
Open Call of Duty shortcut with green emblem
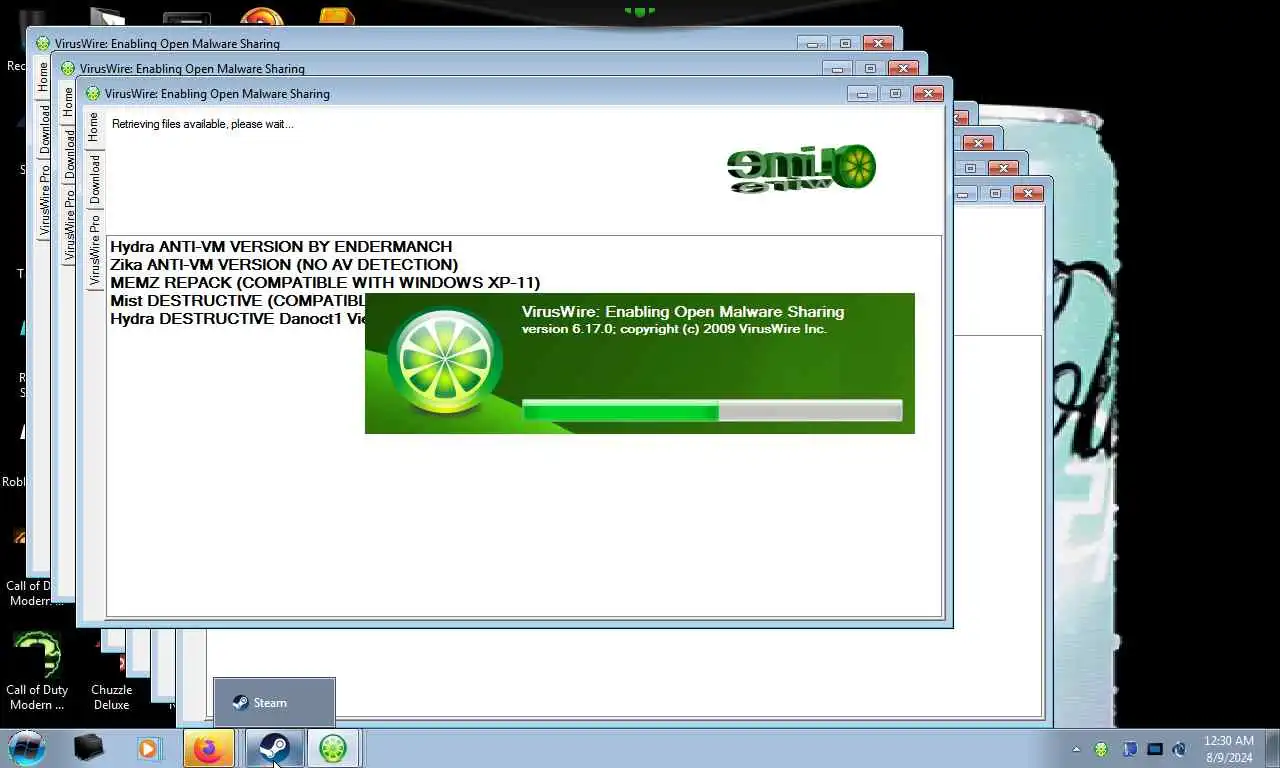[37, 671]
